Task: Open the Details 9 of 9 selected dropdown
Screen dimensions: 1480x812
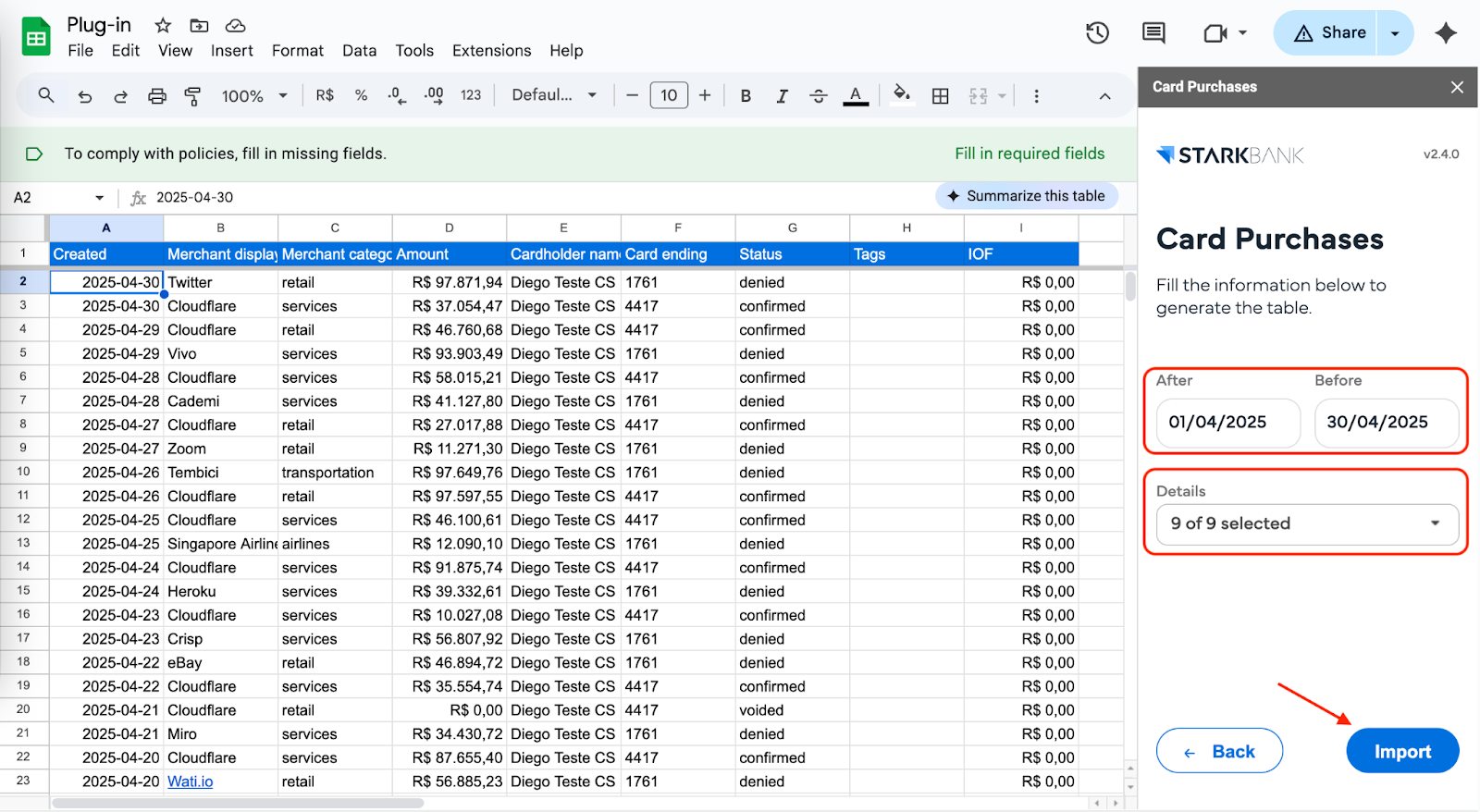Action: 1307,523
